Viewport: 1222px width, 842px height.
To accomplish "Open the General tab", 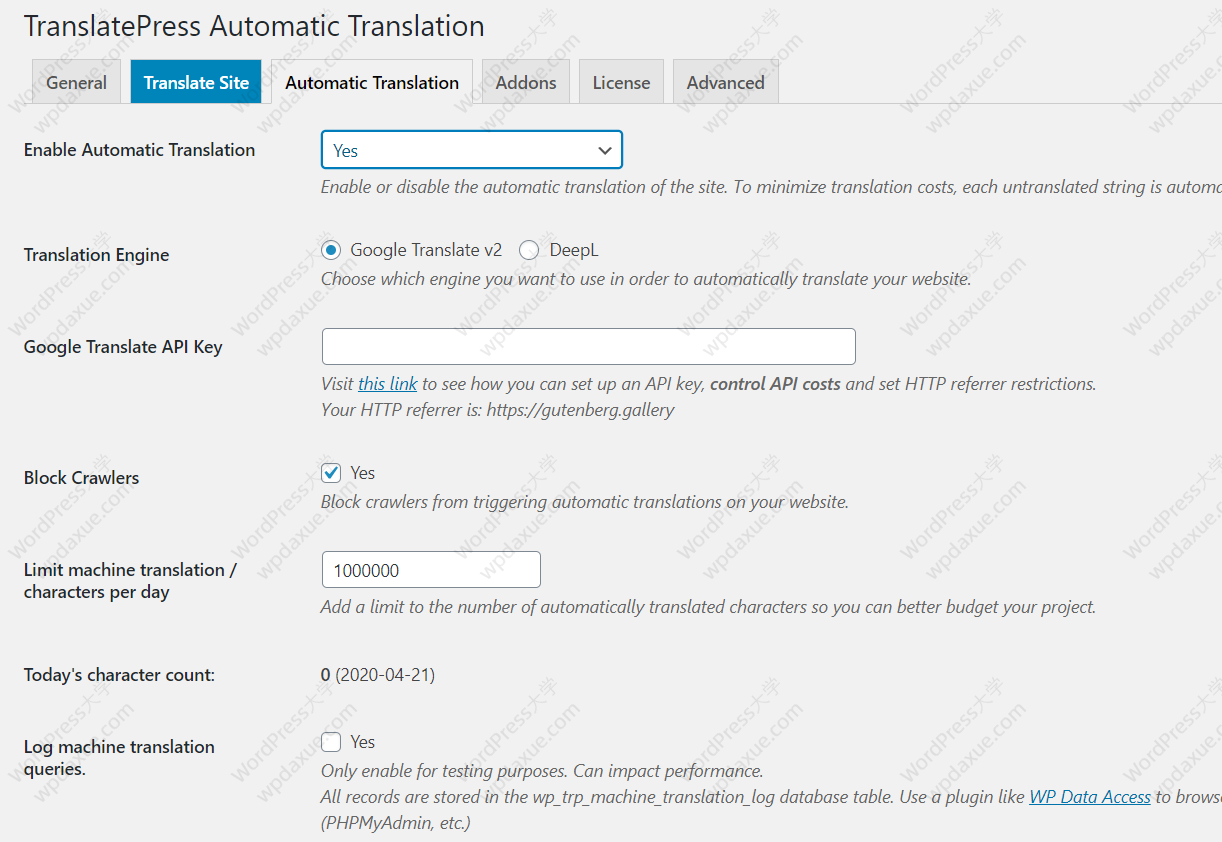I will click(76, 82).
